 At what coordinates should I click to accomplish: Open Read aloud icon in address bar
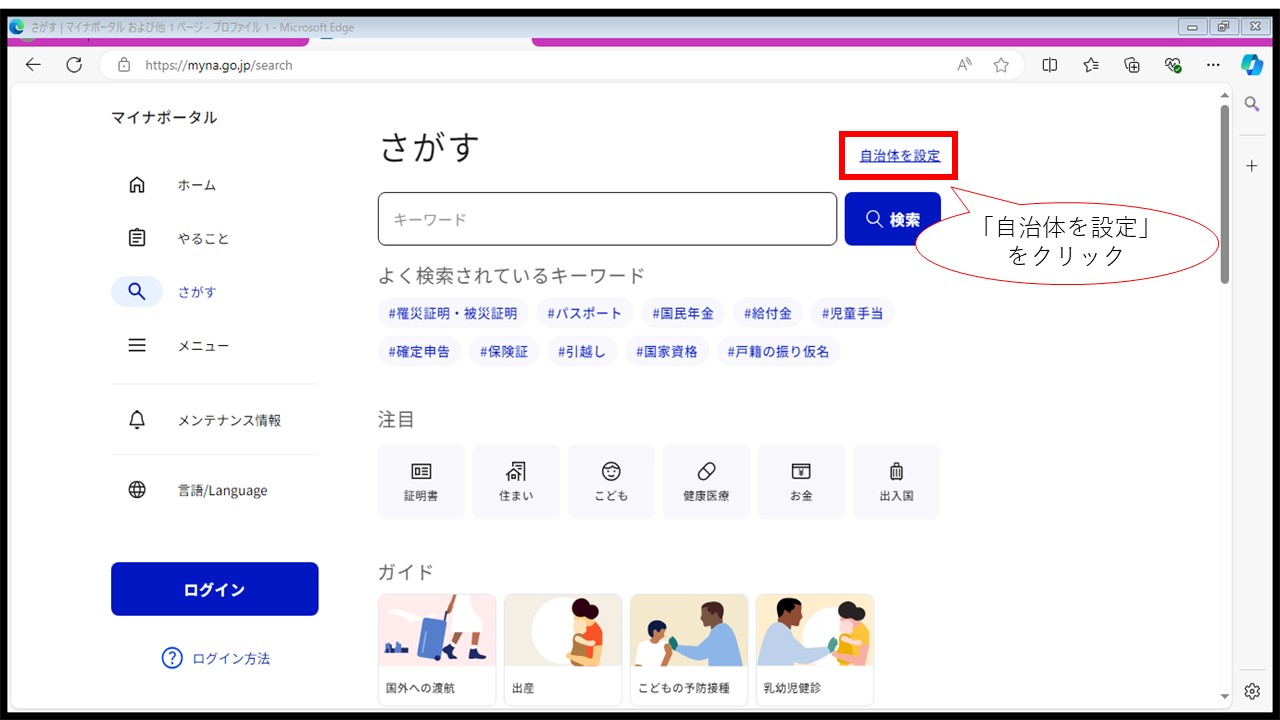pyautogui.click(x=964, y=65)
